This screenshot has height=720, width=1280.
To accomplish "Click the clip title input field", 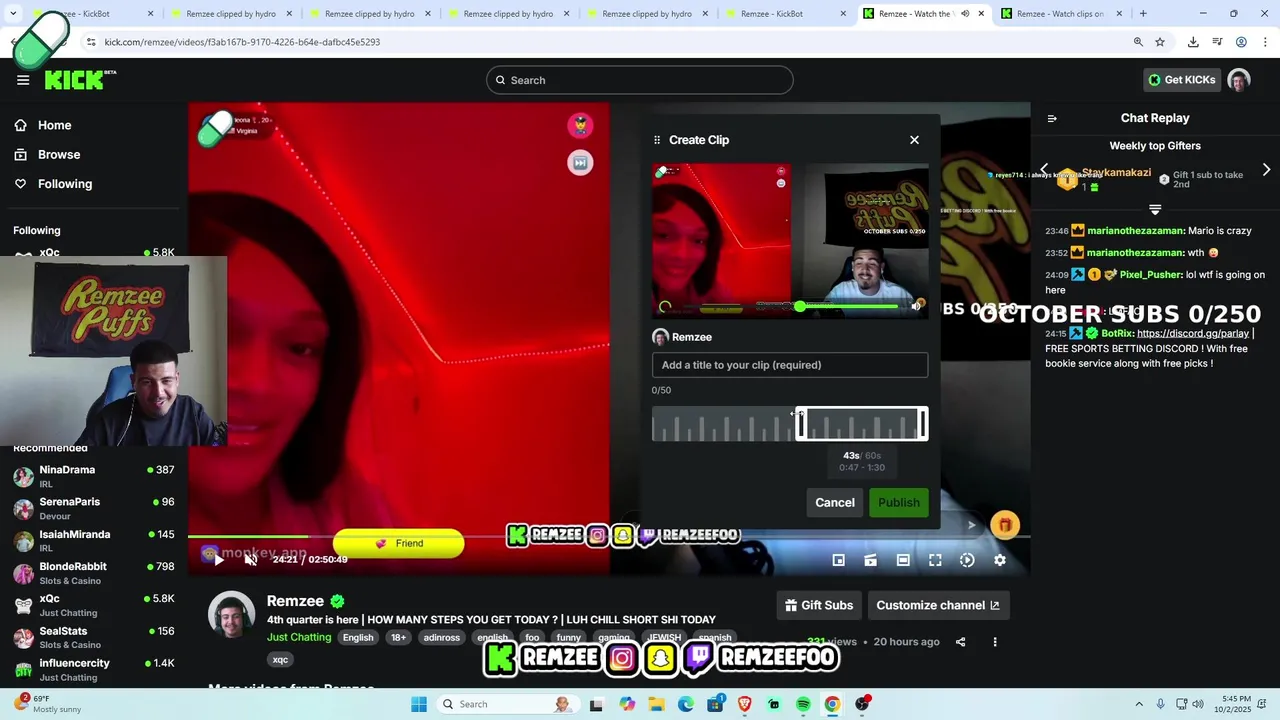I will point(790,365).
